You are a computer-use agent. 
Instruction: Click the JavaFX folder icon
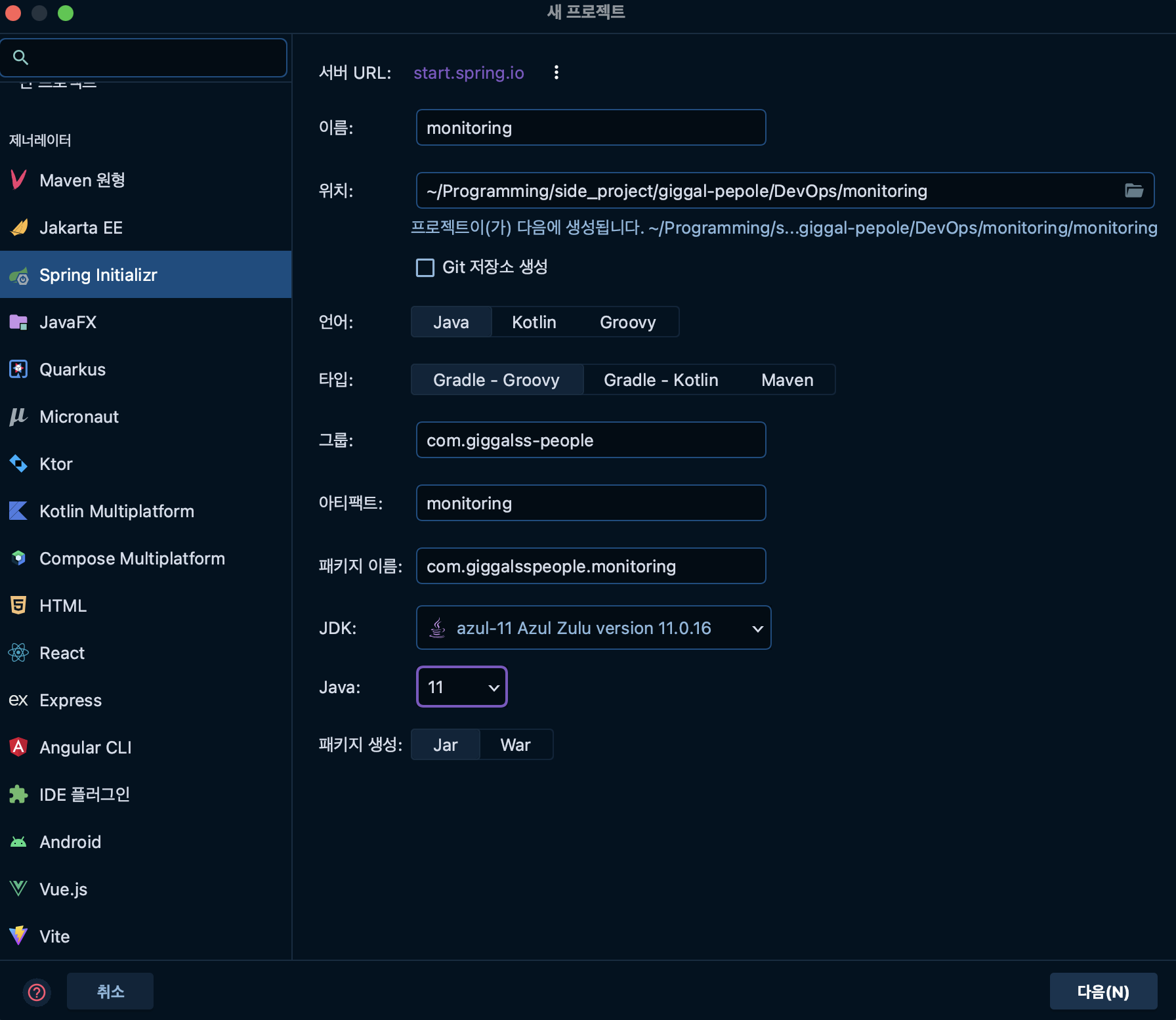coord(18,322)
